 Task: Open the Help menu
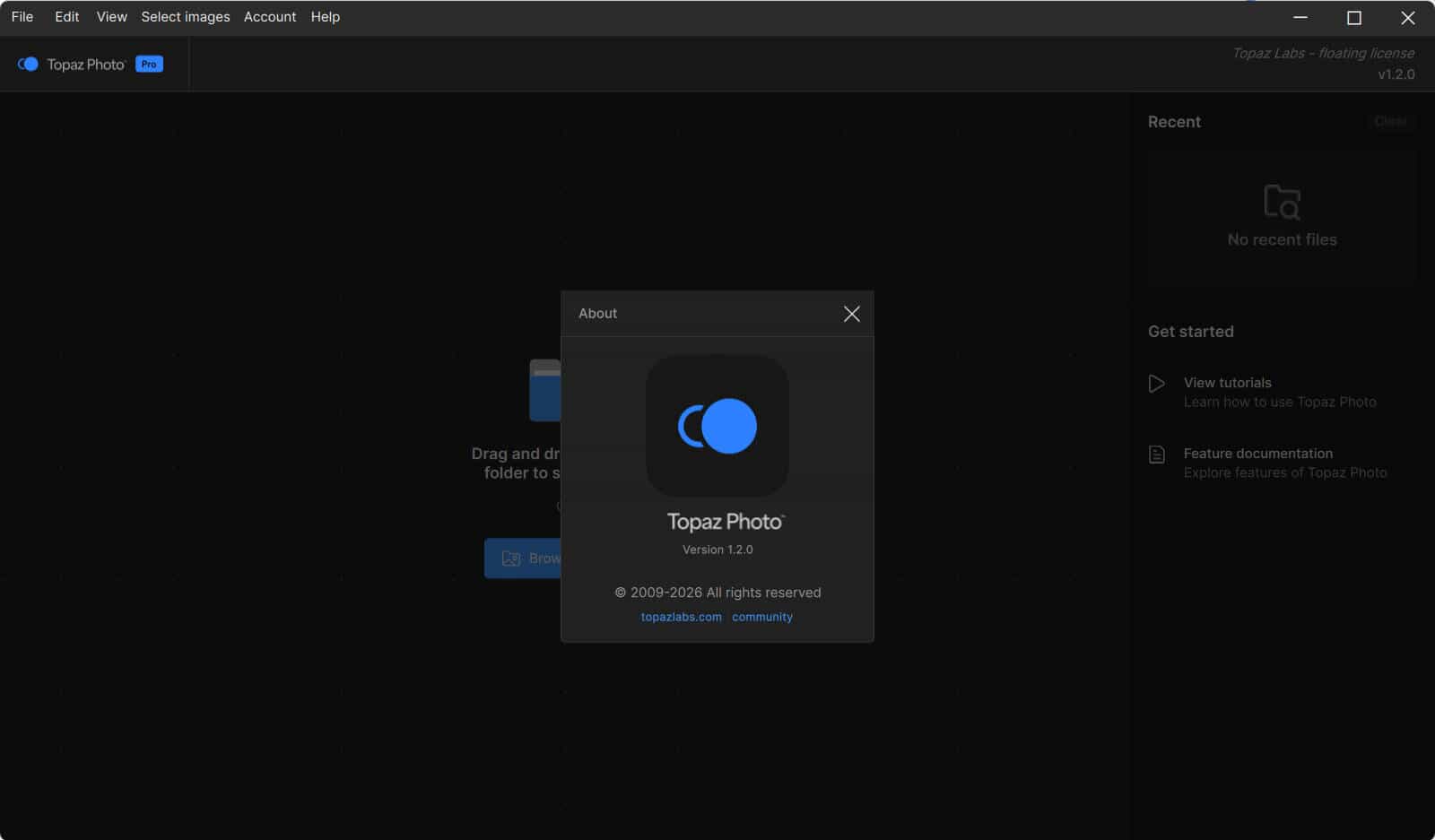(x=326, y=16)
